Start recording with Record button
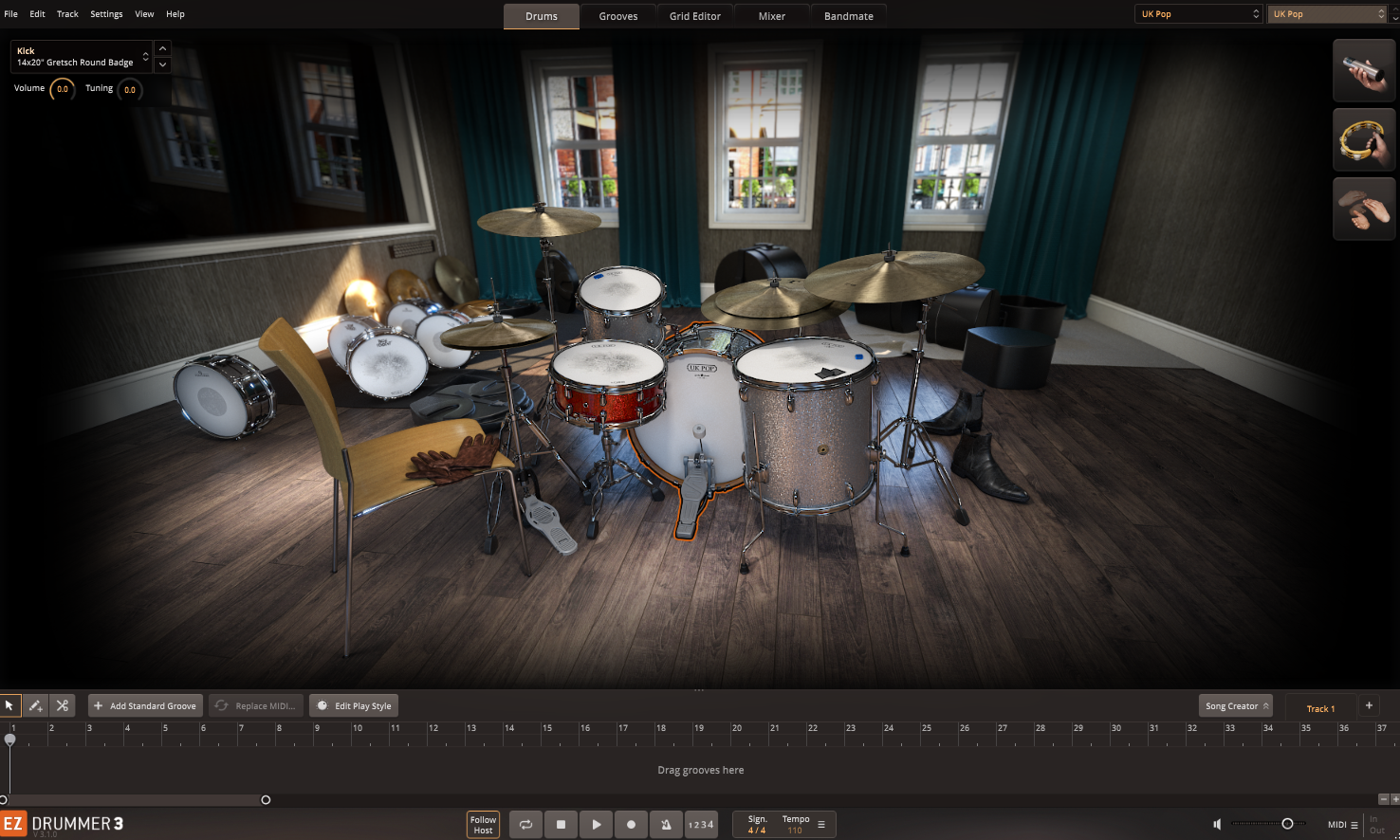This screenshot has width=1400, height=840. tap(631, 825)
